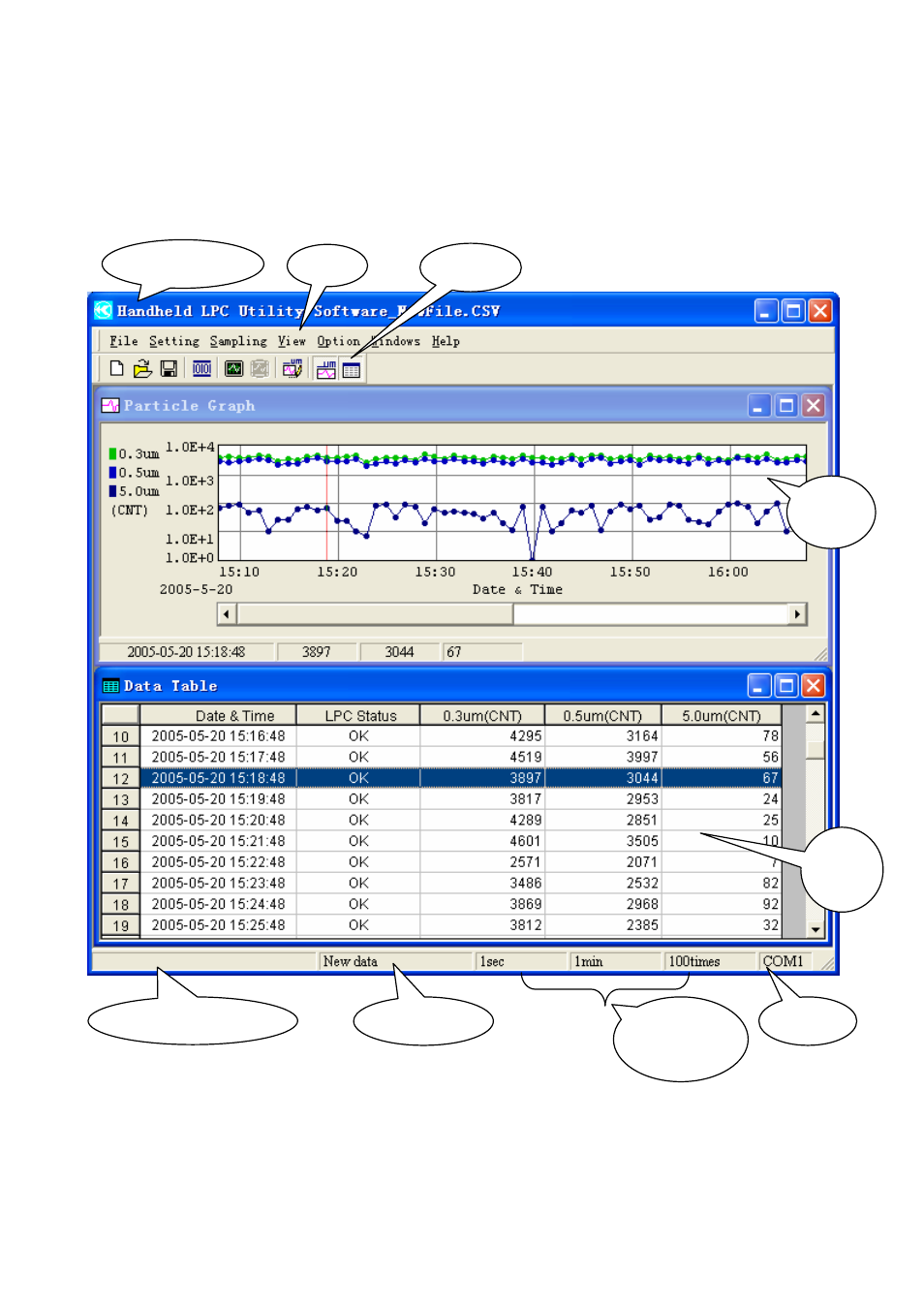Maximize the Particle Graph window
This screenshot has width=924, height=1308.
[x=786, y=406]
